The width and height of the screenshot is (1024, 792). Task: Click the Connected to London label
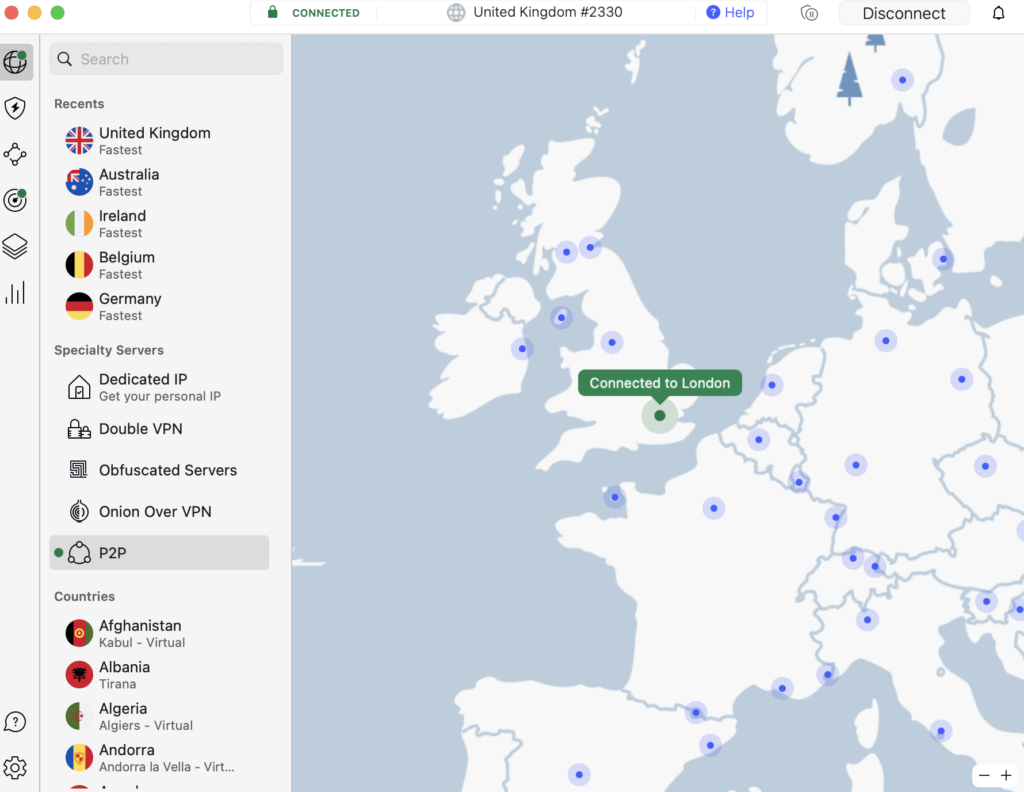[660, 383]
